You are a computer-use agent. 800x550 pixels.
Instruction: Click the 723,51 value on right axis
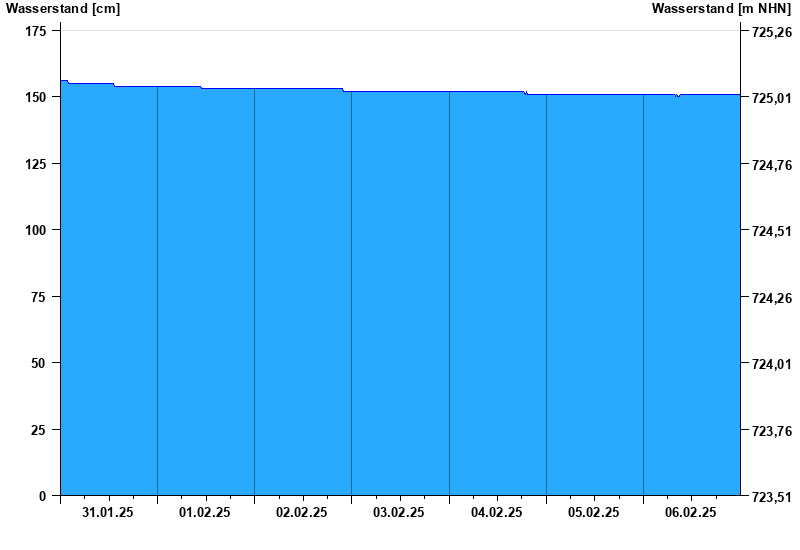772,497
